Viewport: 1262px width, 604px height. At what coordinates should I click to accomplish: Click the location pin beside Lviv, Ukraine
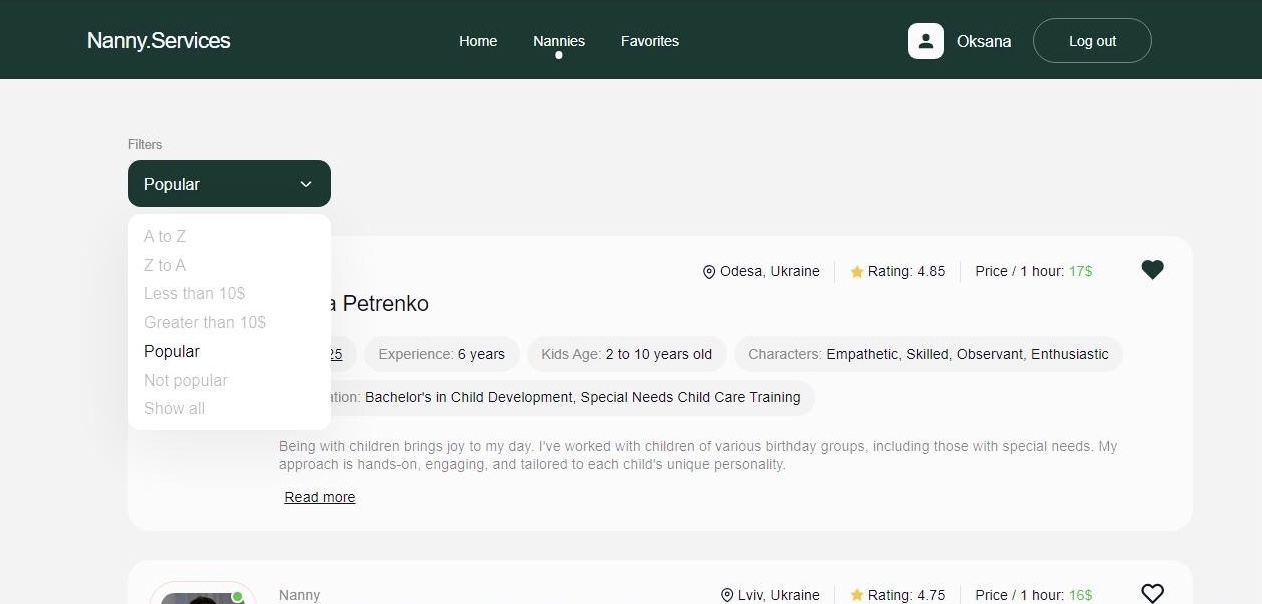[727, 595]
